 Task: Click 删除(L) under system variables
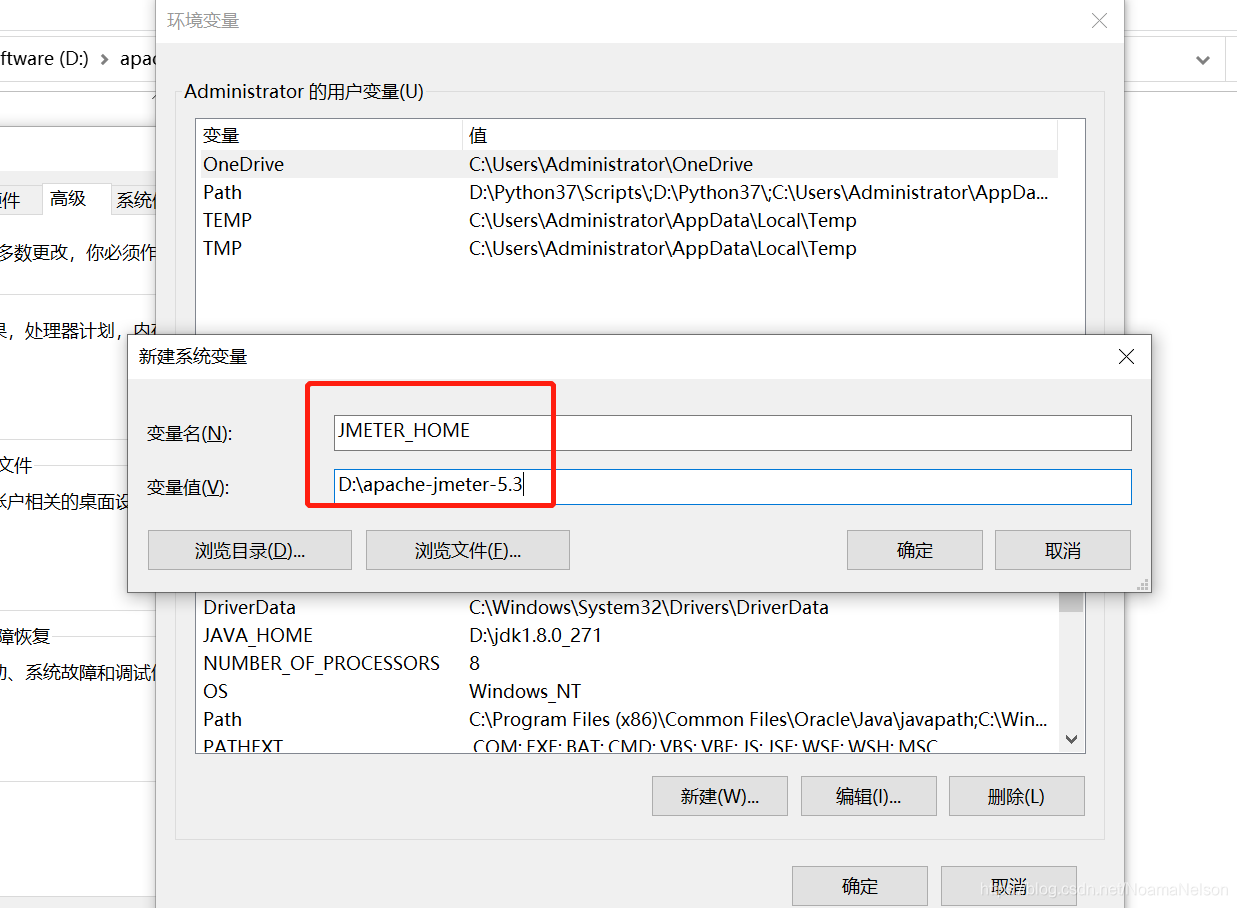(x=1017, y=796)
